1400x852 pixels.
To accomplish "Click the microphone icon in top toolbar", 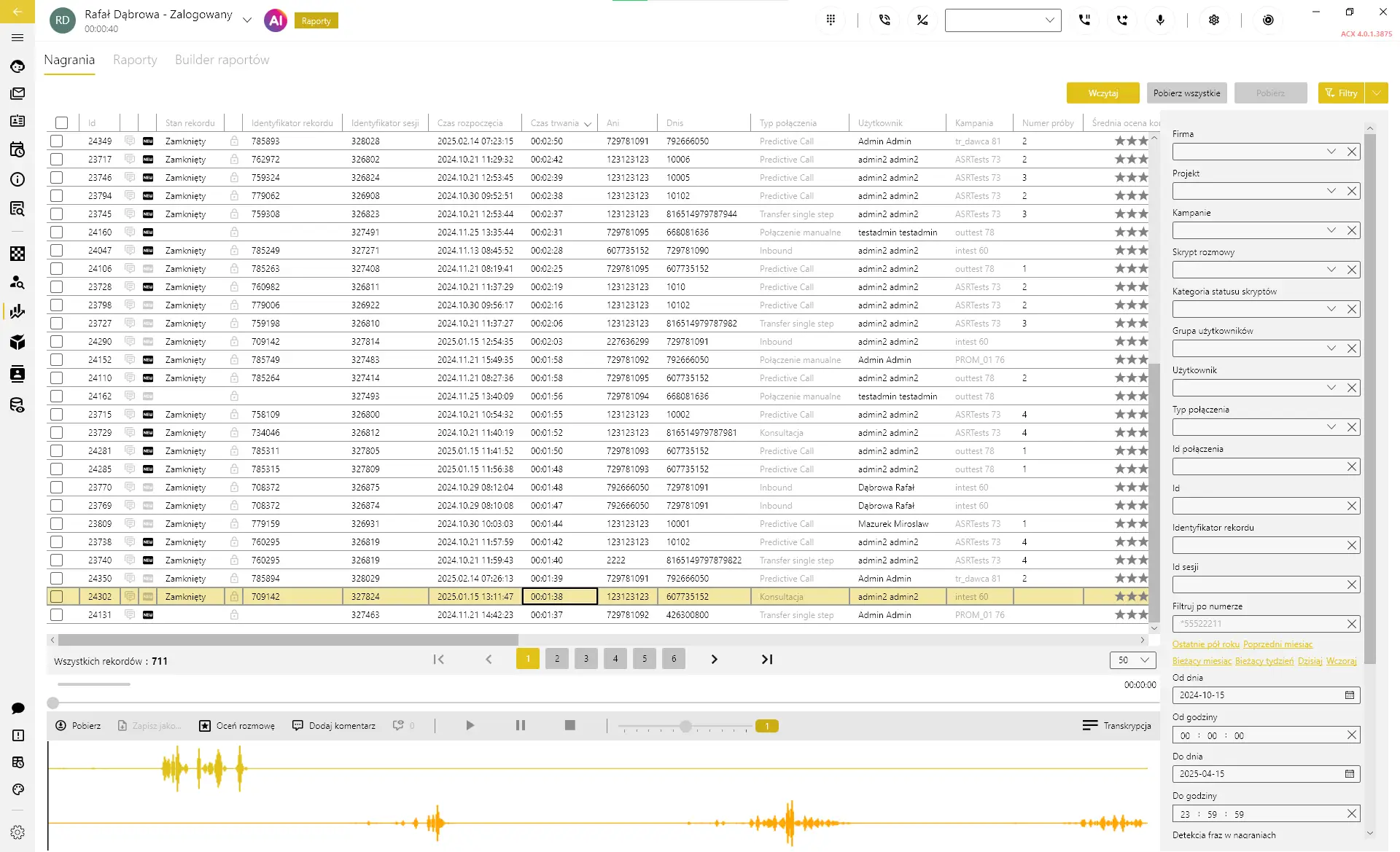I will point(1160,20).
